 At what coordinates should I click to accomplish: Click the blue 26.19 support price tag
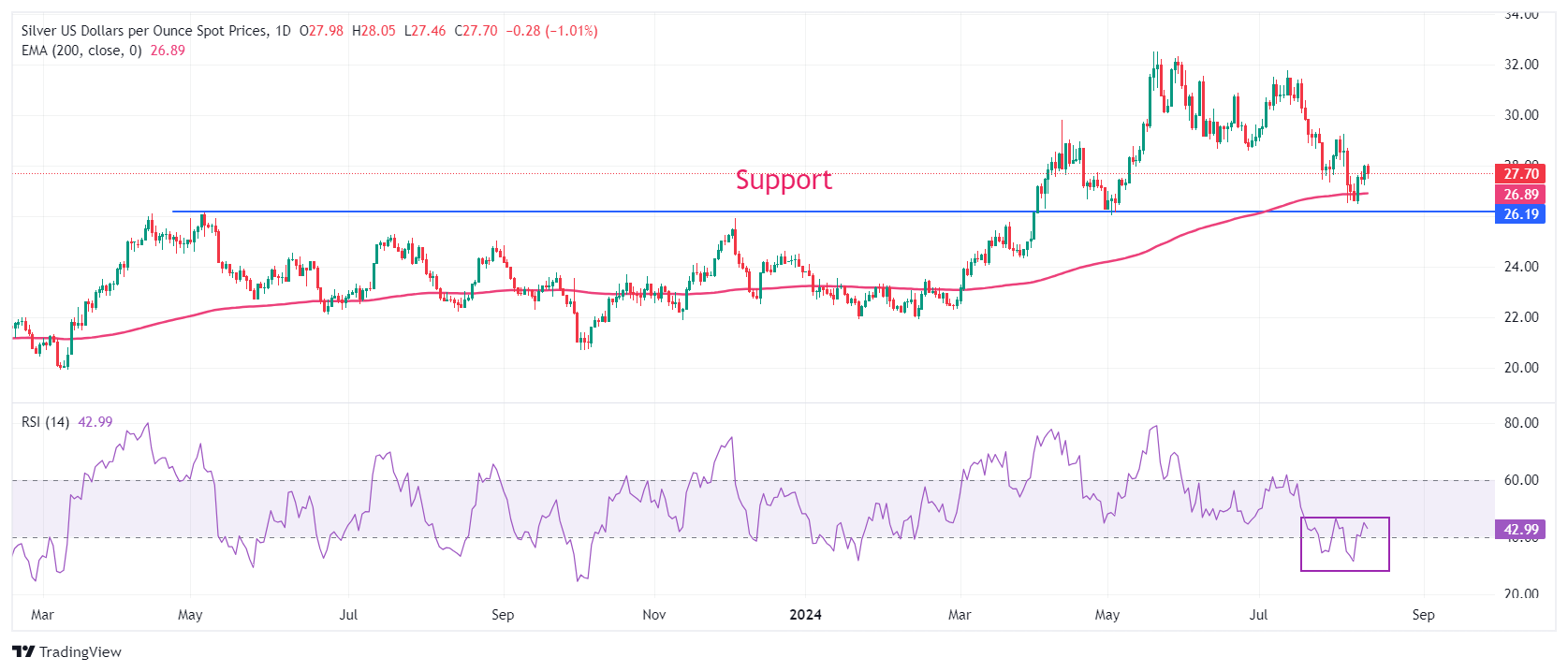pos(1520,214)
